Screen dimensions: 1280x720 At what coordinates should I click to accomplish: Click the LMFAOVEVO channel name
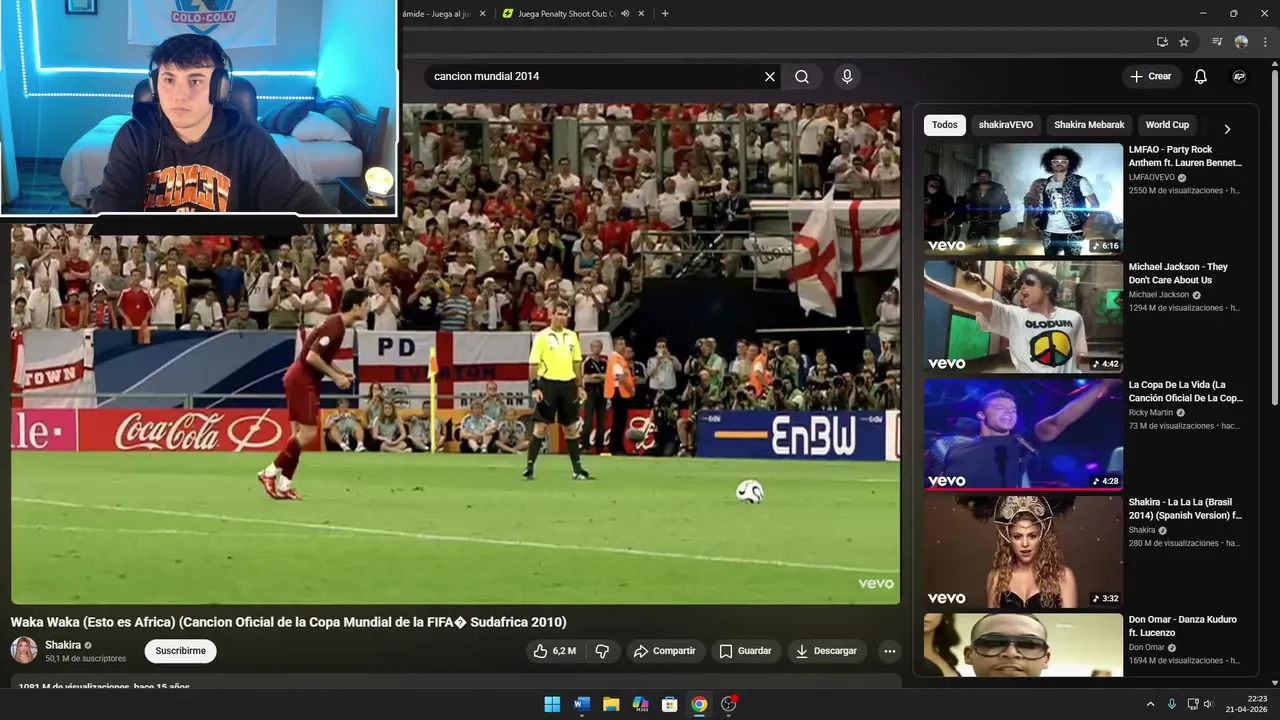point(1151,178)
